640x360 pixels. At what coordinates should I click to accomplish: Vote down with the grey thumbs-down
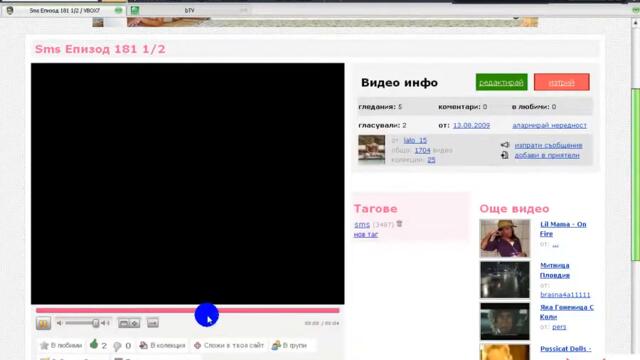click(x=118, y=346)
